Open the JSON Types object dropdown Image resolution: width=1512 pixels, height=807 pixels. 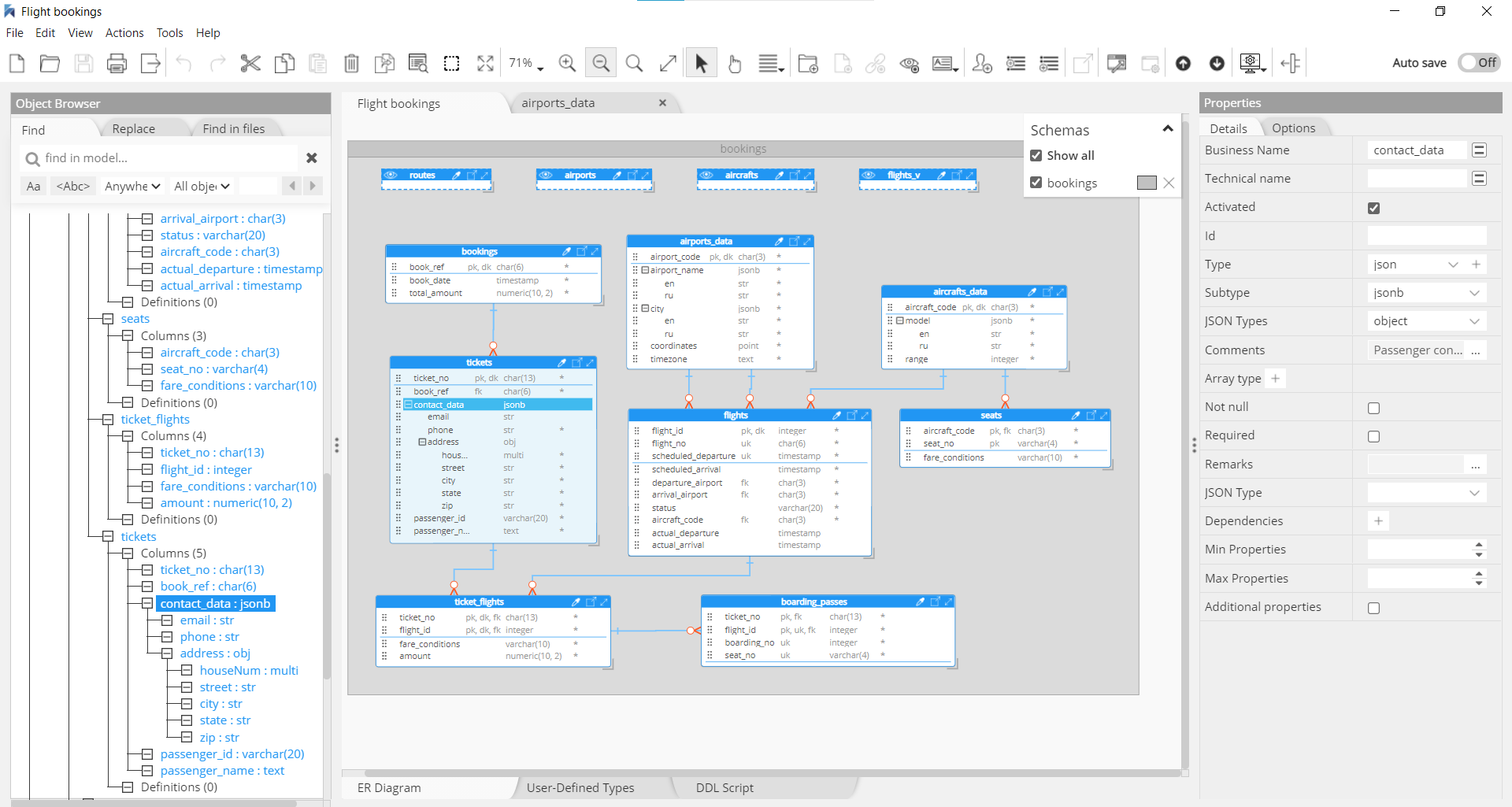1427,321
